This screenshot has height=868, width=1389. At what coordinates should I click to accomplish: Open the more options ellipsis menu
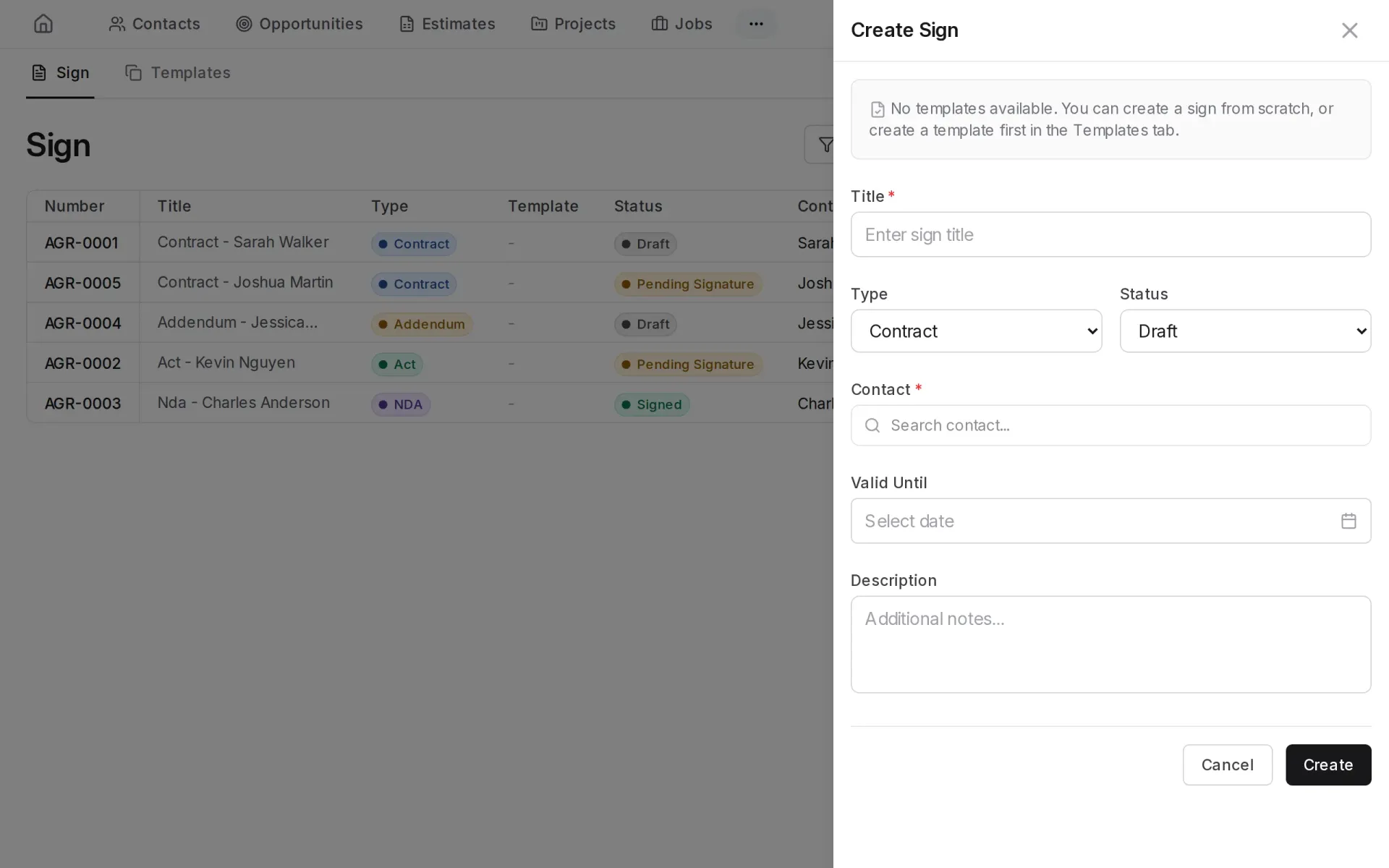tap(756, 24)
